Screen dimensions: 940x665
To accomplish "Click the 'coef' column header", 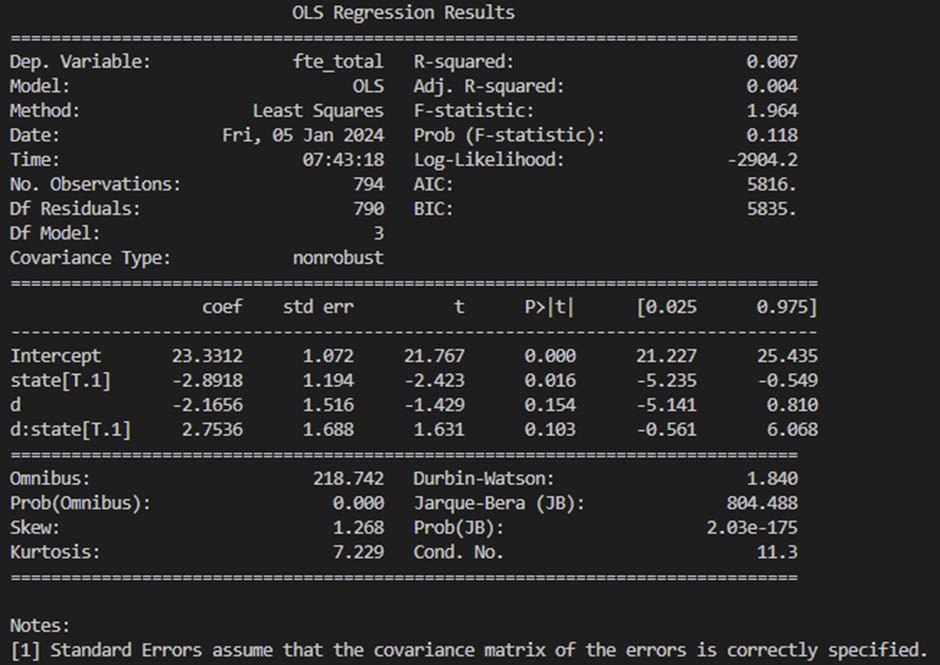I will coord(222,307).
